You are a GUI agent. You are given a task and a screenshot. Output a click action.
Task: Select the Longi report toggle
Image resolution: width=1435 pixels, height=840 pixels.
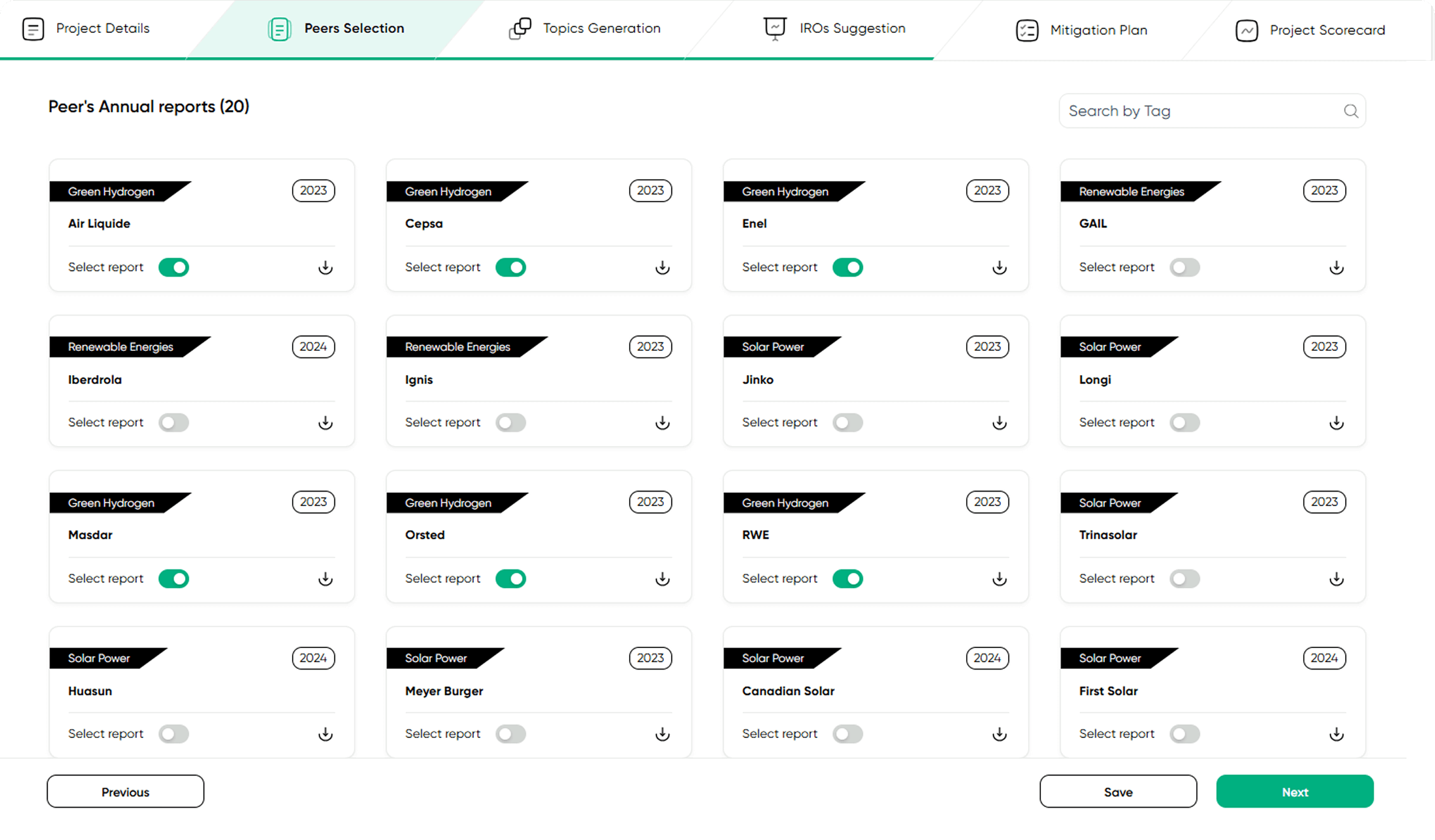pyautogui.click(x=1184, y=423)
